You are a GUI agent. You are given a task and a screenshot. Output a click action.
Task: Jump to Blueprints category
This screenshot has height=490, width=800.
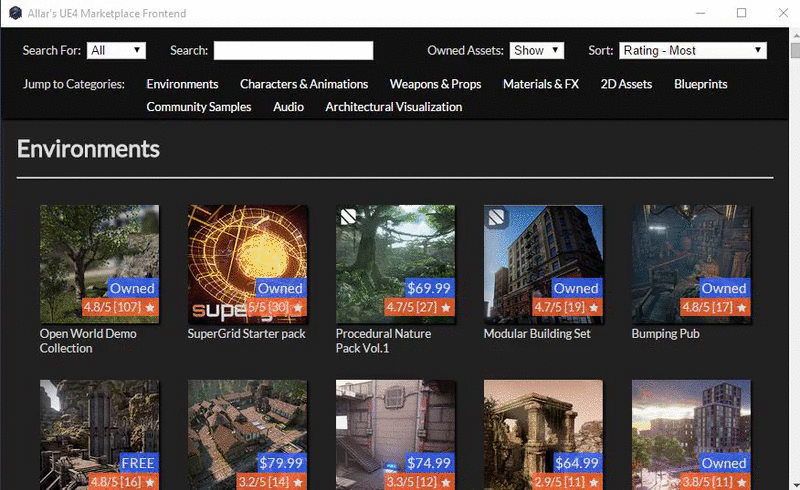tap(701, 84)
